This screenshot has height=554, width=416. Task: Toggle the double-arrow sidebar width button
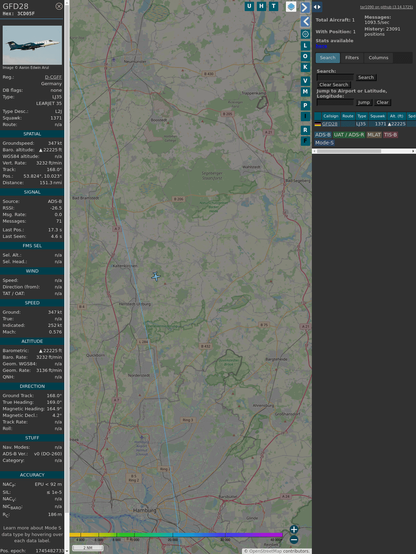click(x=317, y=7)
